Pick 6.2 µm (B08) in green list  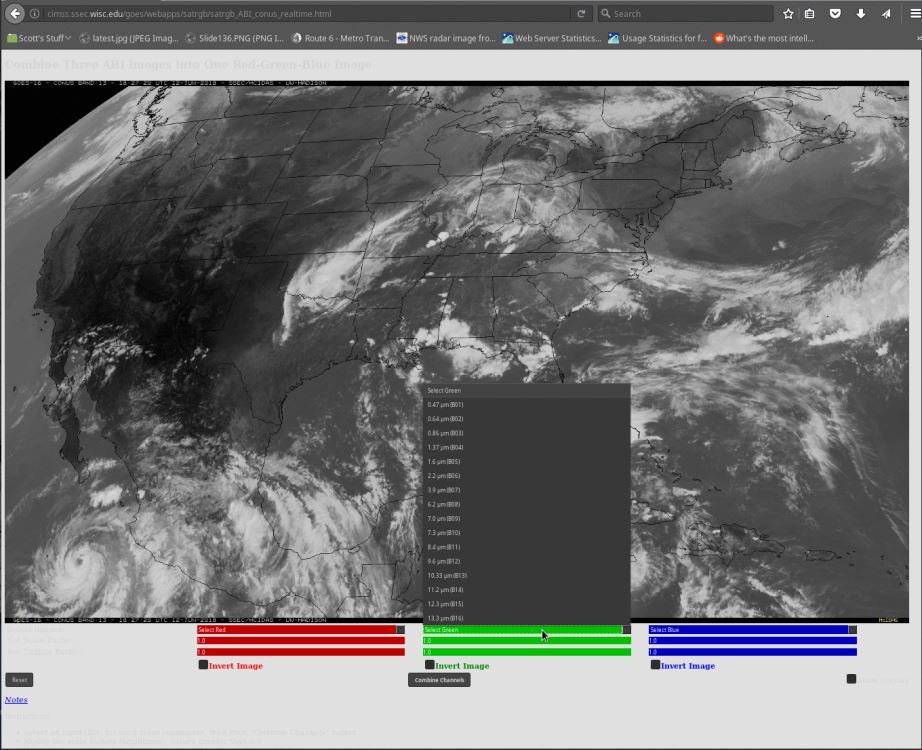click(x=445, y=505)
